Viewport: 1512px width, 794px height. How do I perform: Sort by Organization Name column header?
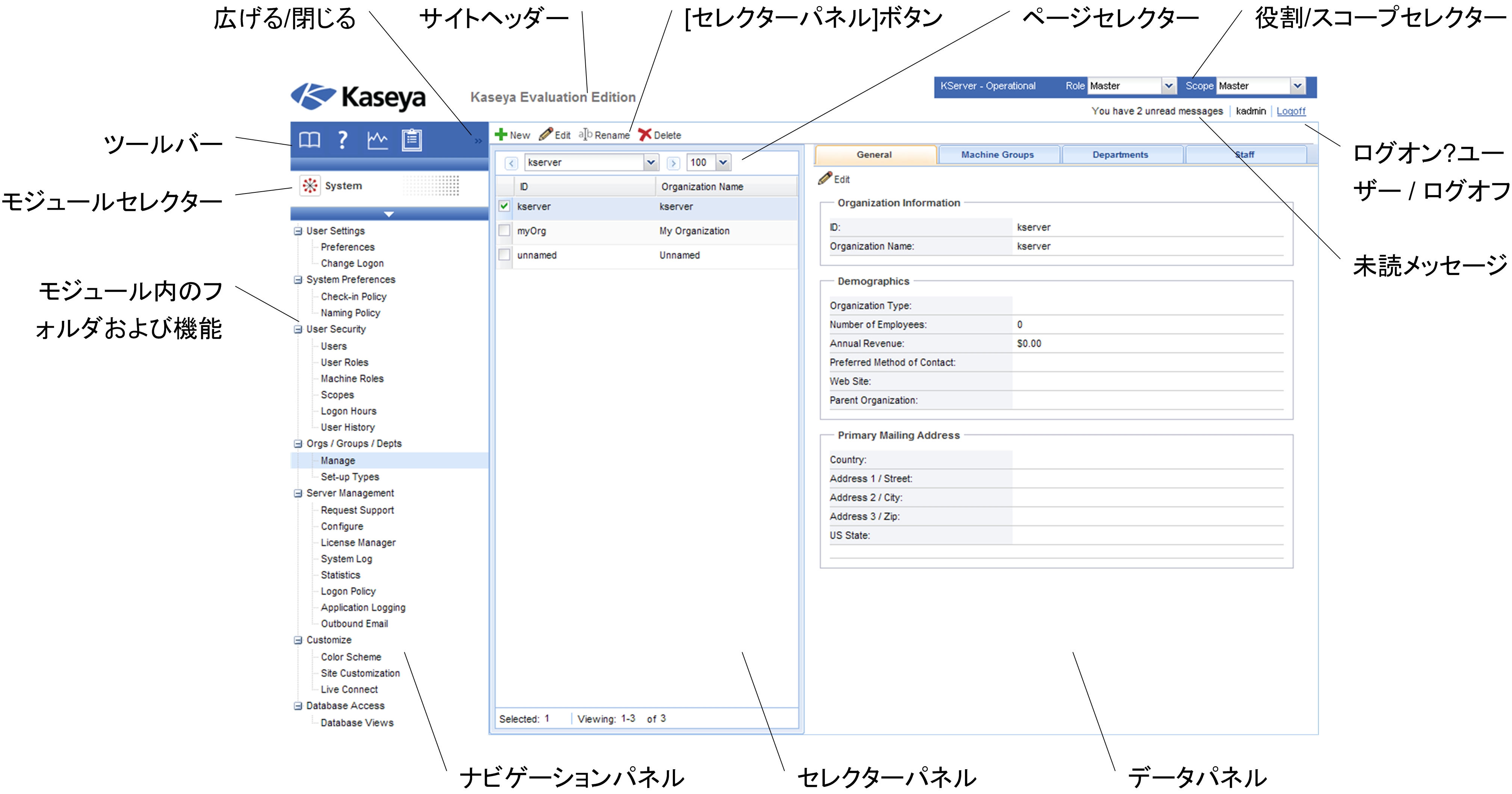[x=726, y=186]
